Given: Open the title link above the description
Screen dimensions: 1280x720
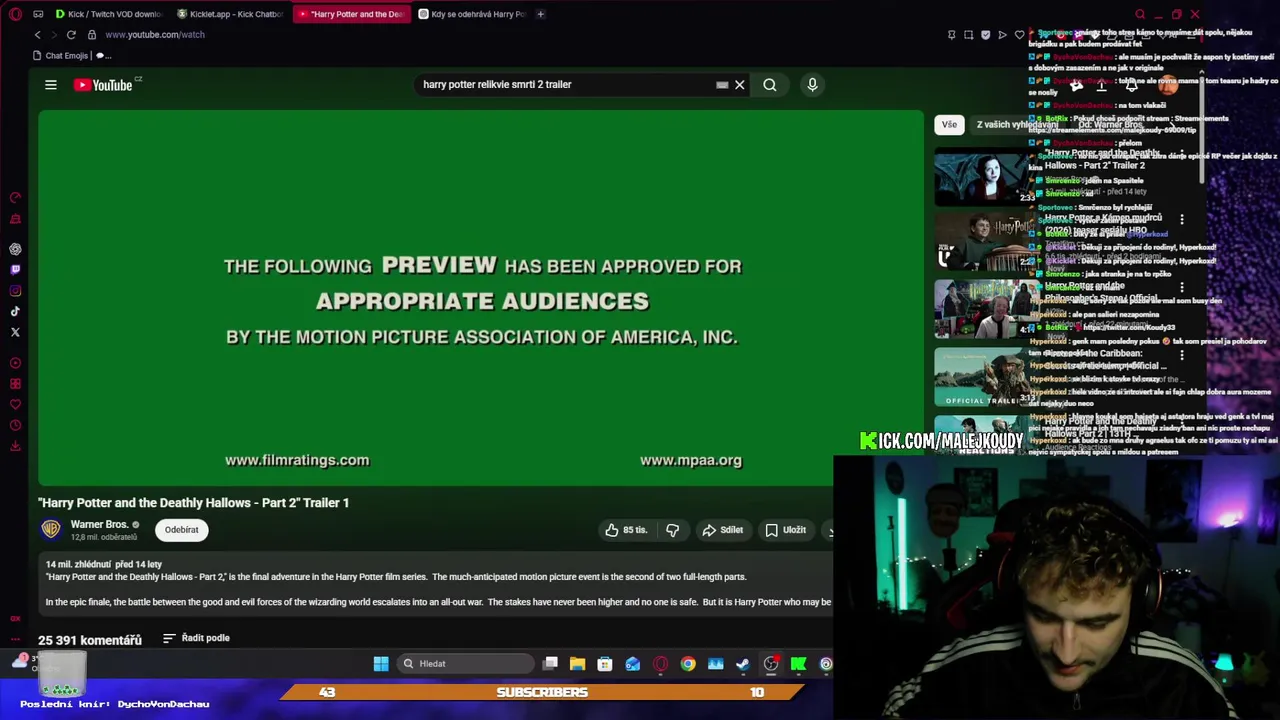Looking at the screenshot, I should [x=194, y=503].
